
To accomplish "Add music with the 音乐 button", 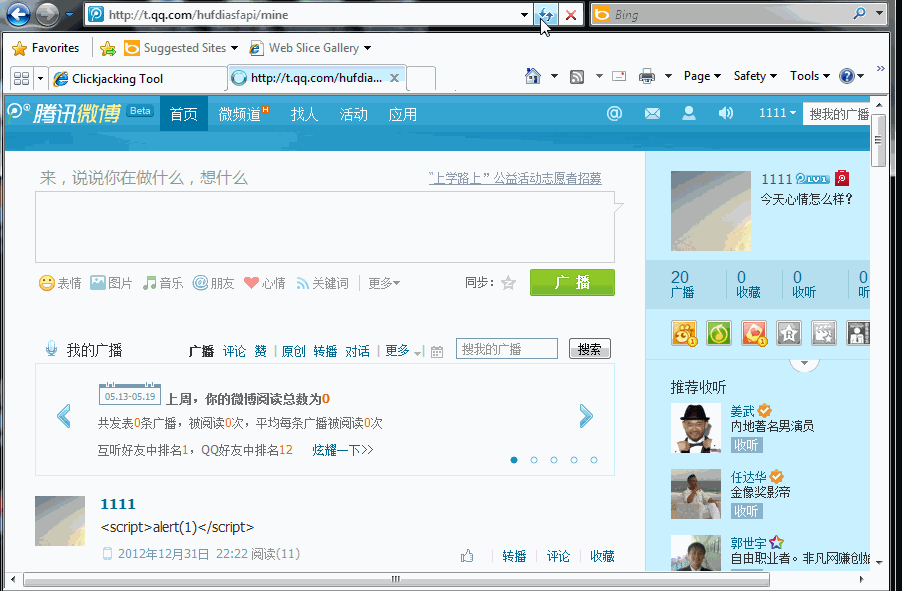I will (x=163, y=283).
